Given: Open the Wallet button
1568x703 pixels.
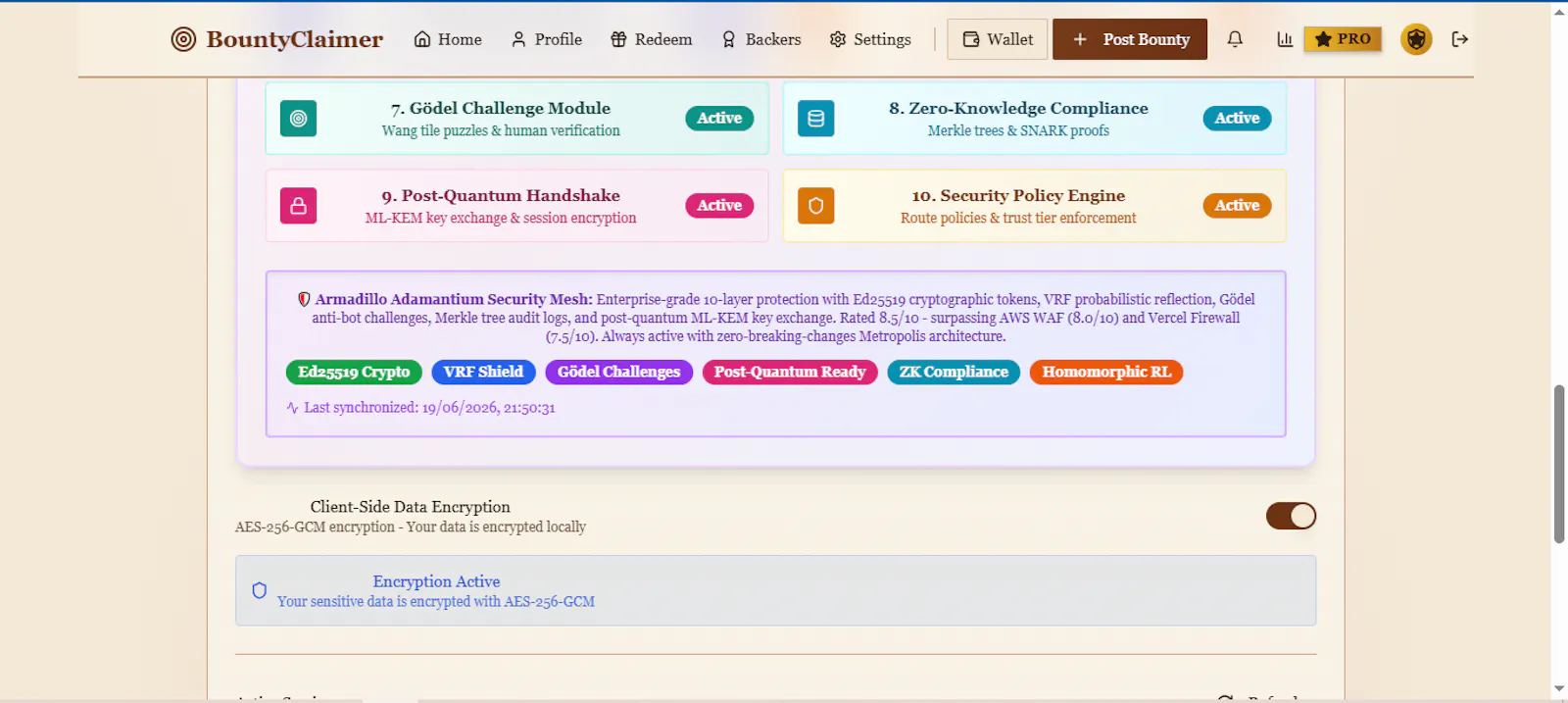Looking at the screenshot, I should click(x=998, y=39).
